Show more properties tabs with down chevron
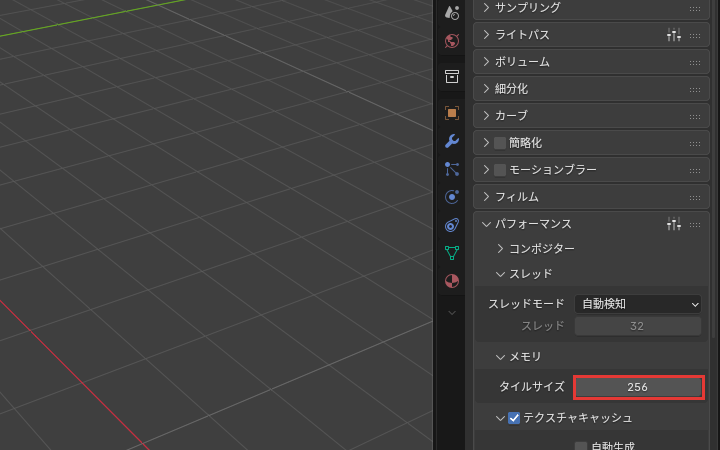The image size is (720, 450). coord(452,313)
